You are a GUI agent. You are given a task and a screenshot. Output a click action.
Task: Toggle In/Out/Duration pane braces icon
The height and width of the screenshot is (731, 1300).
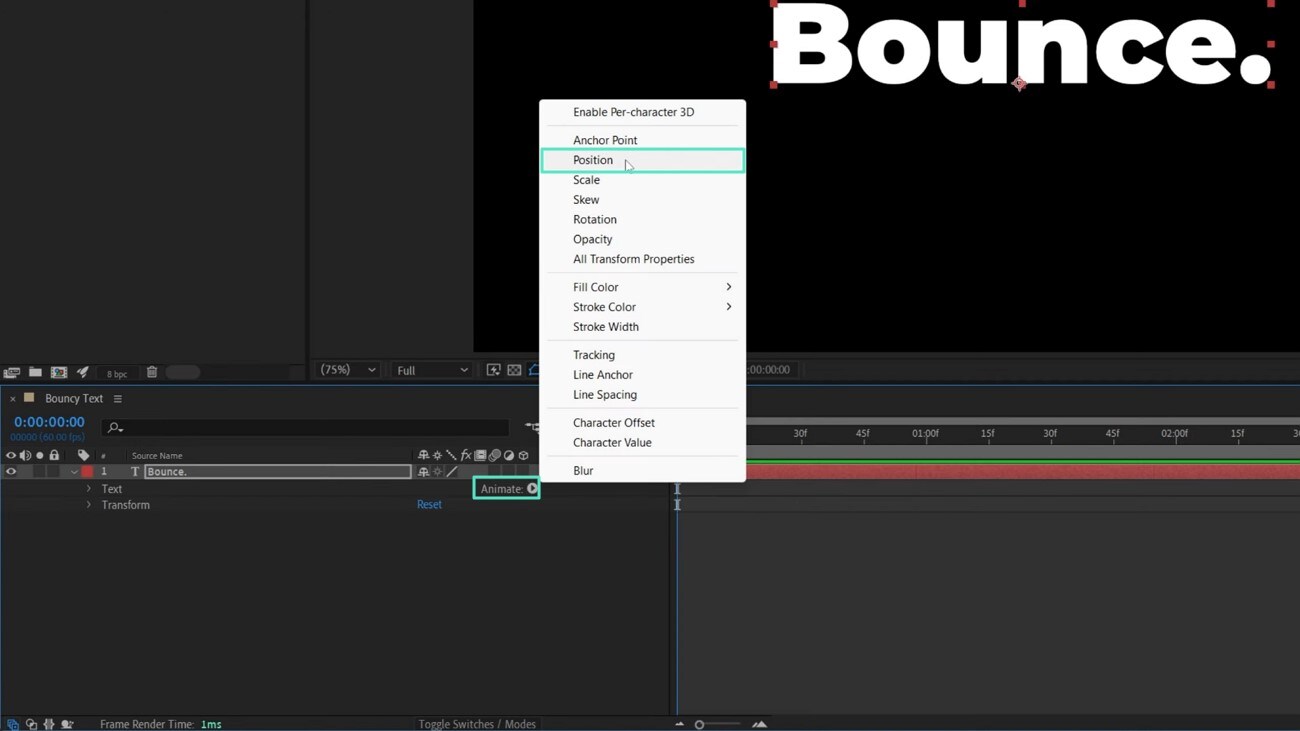pos(49,725)
